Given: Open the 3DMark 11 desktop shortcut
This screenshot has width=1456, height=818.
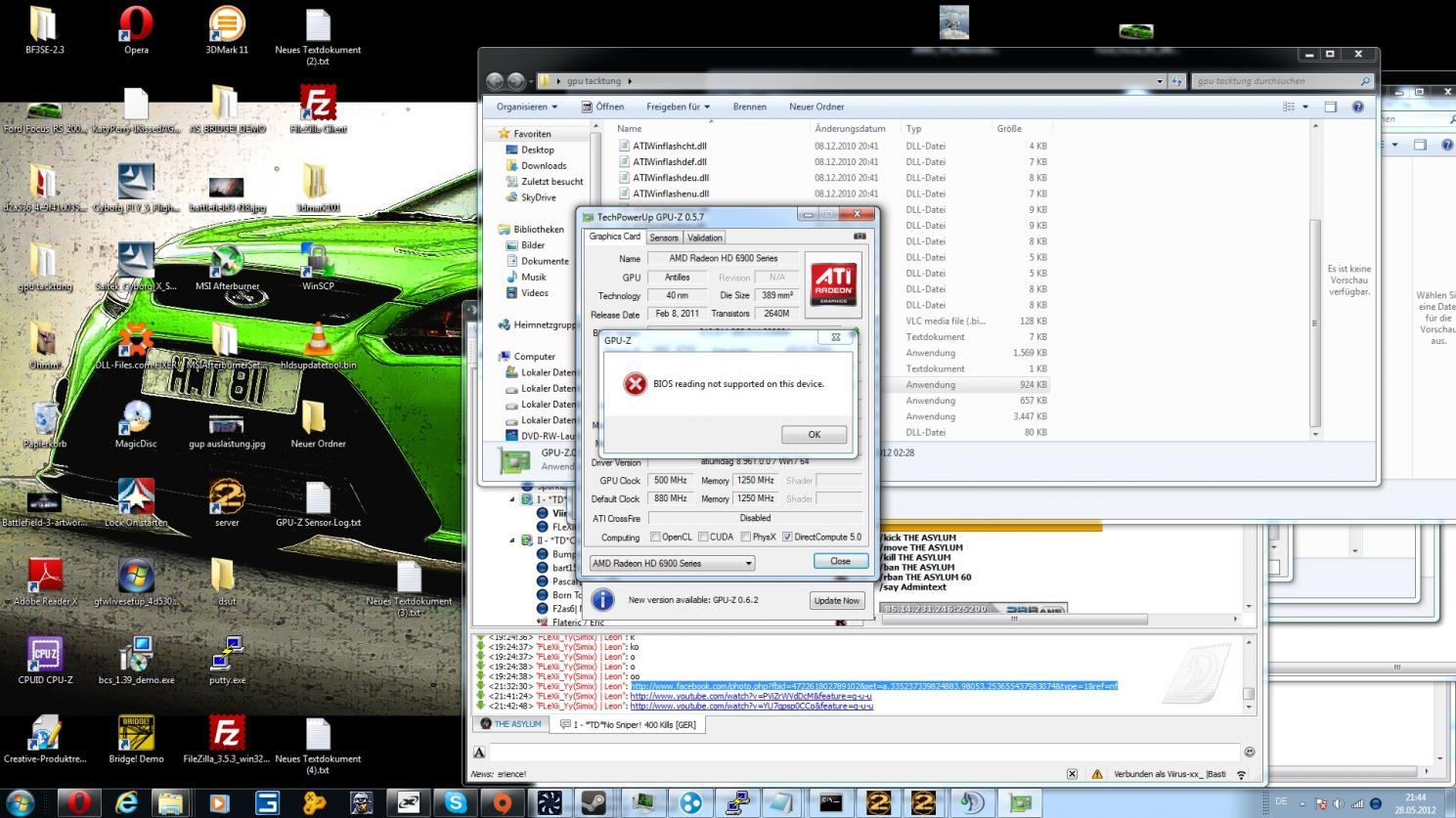Looking at the screenshot, I should (x=227, y=30).
